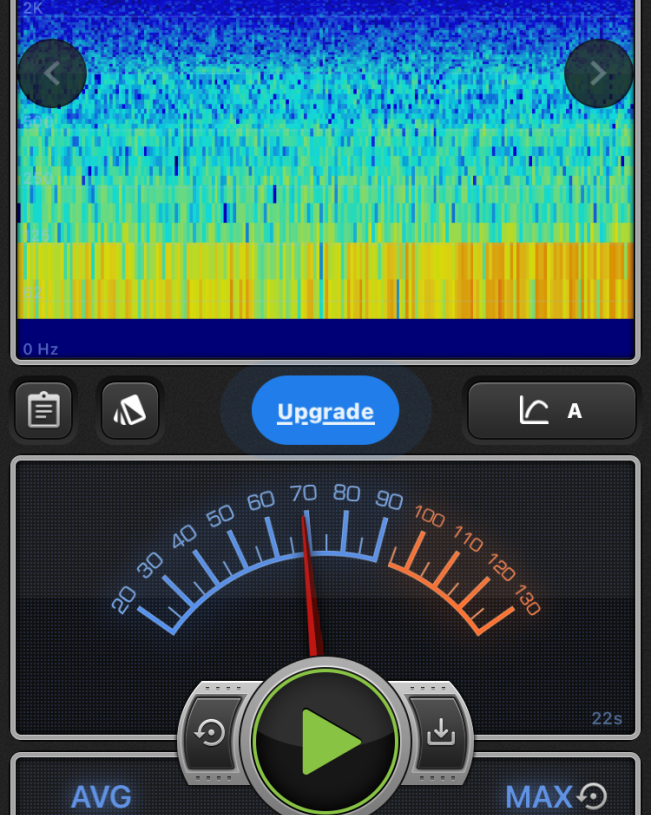Click the blue Upgrade button
651x815 pixels.
coord(325,411)
